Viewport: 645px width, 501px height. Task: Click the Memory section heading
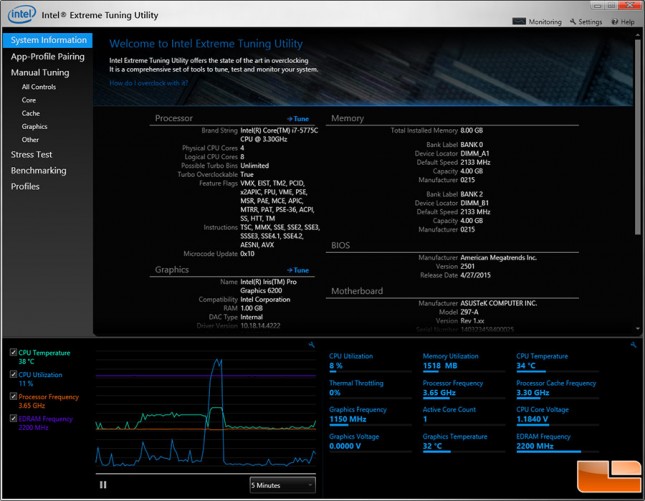(x=347, y=118)
